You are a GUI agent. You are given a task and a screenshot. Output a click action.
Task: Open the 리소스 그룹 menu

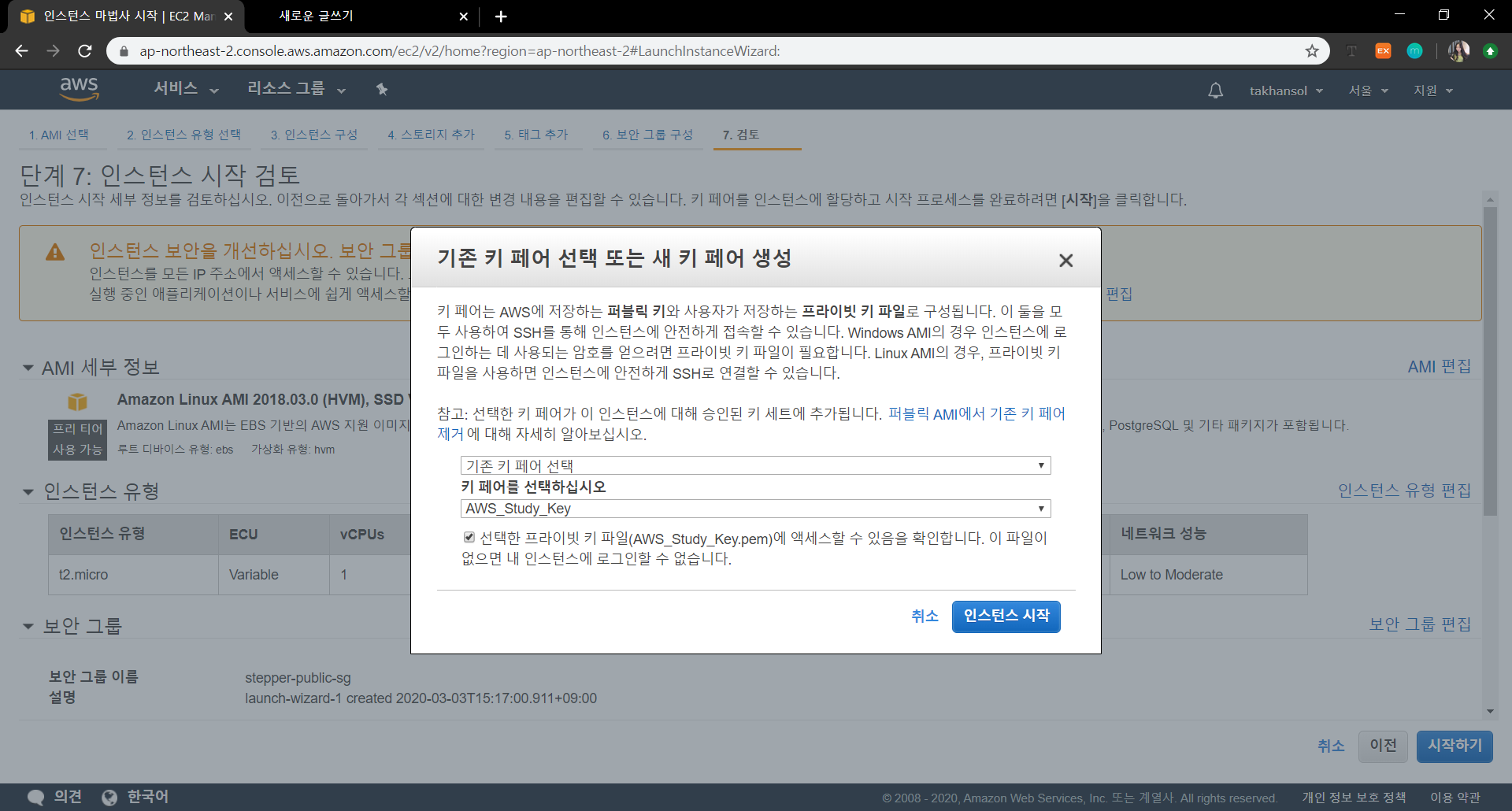pos(296,89)
